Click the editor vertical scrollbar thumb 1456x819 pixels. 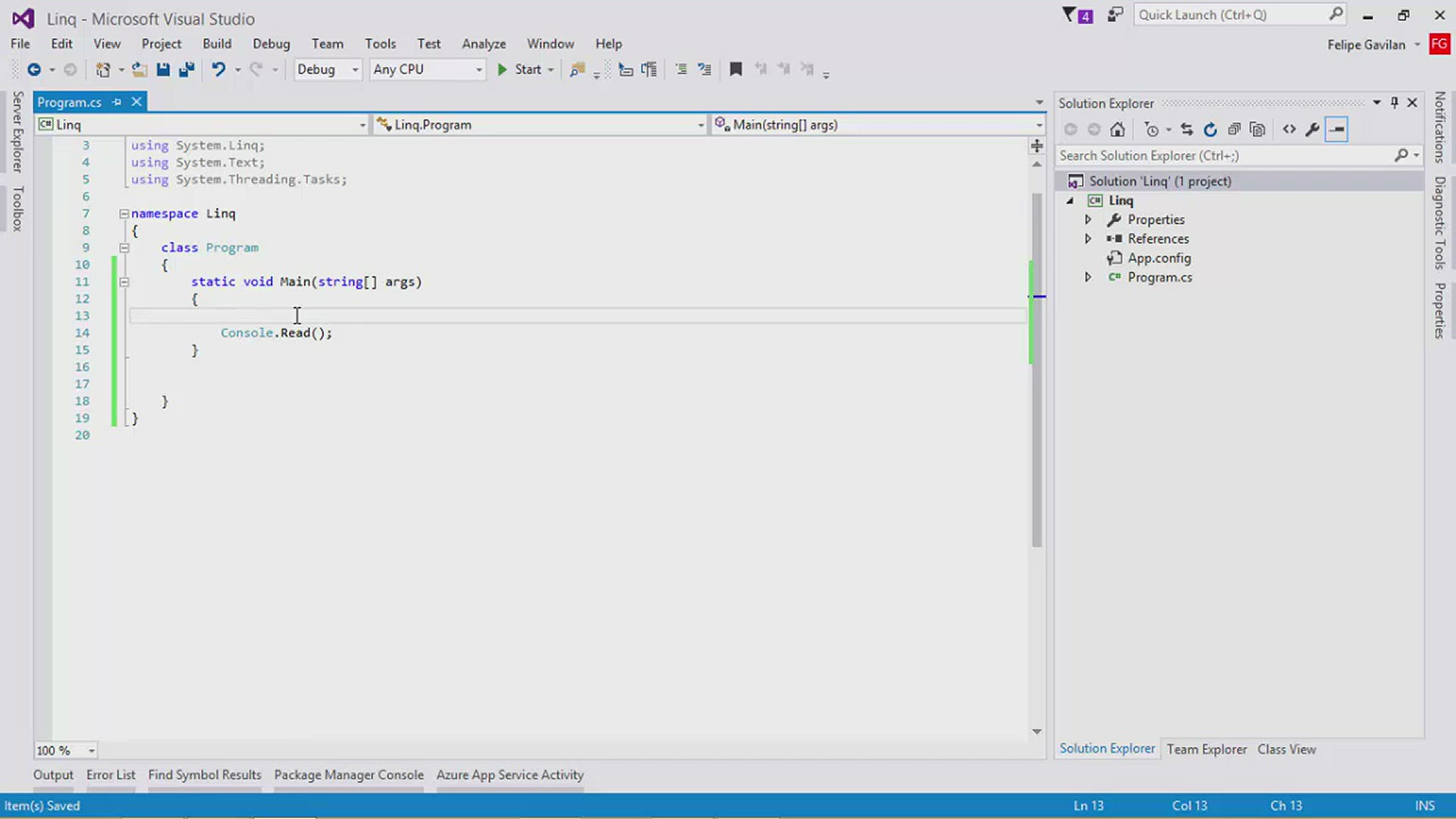1037,370
